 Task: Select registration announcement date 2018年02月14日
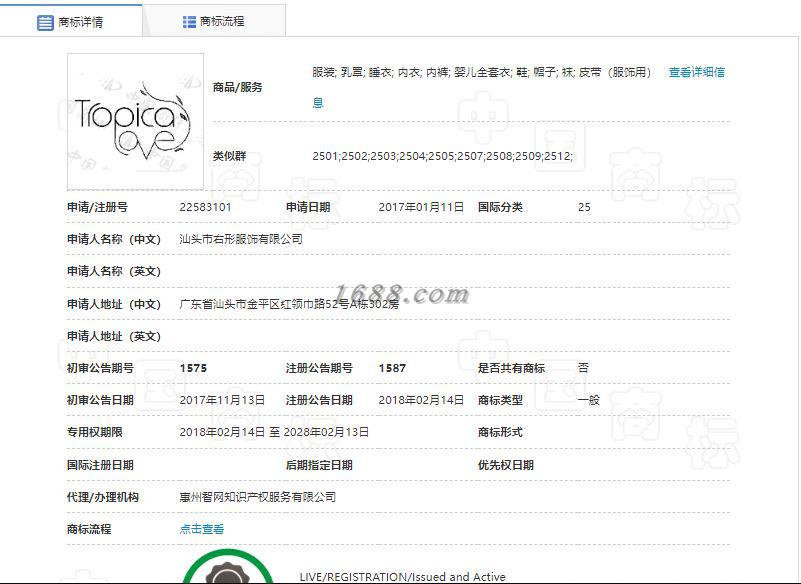421,400
